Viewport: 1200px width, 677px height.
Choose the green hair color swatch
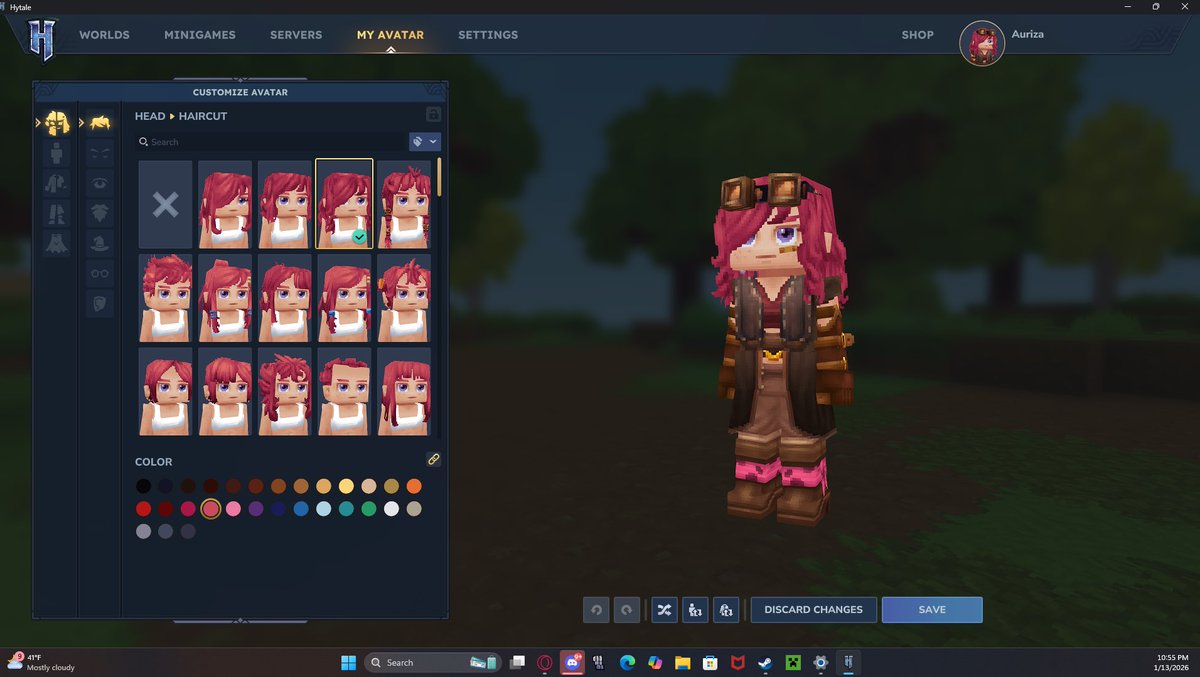coord(369,509)
